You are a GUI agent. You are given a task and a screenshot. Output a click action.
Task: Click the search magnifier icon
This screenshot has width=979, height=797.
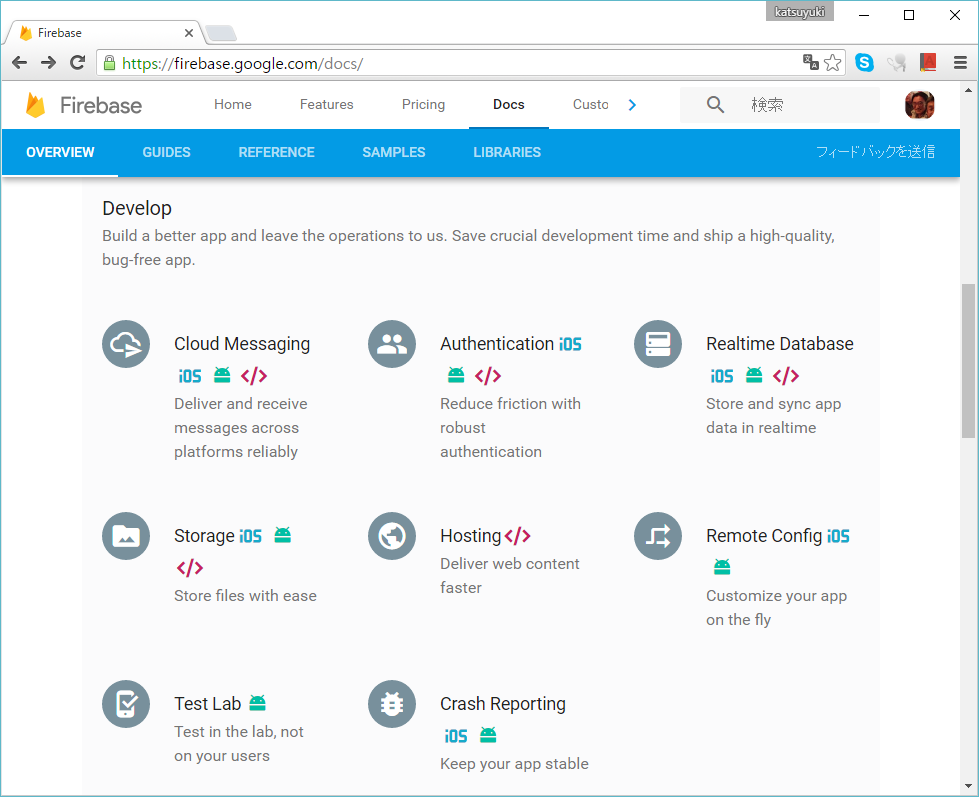coord(716,105)
